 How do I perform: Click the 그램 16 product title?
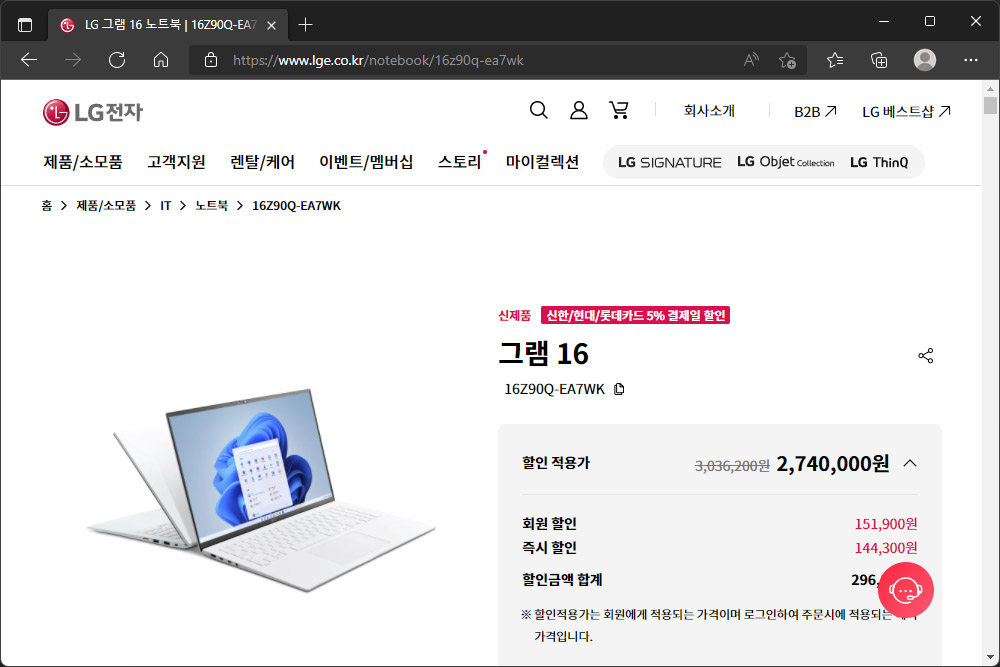543,353
